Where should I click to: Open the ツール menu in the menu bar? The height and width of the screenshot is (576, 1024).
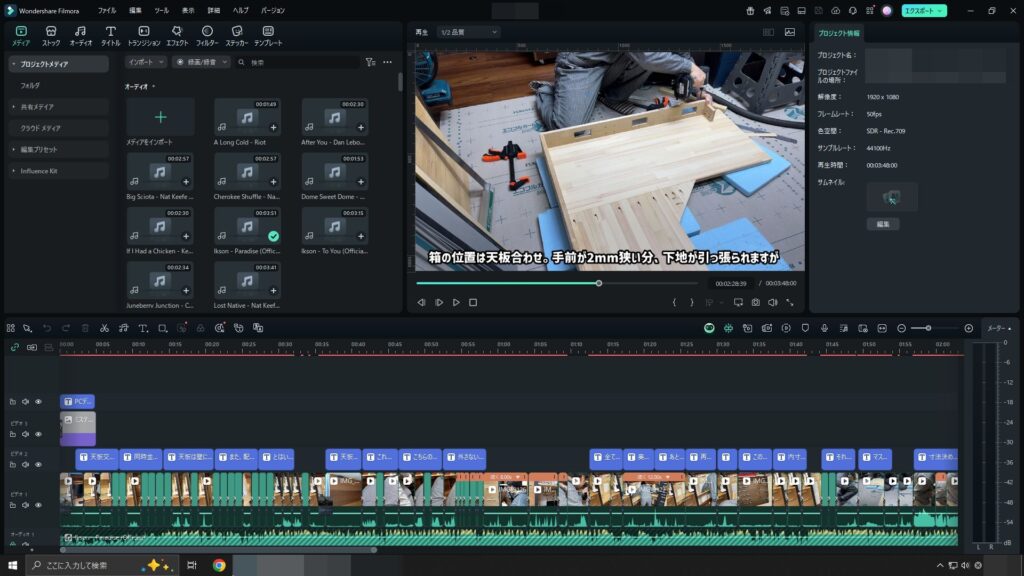pyautogui.click(x=161, y=10)
